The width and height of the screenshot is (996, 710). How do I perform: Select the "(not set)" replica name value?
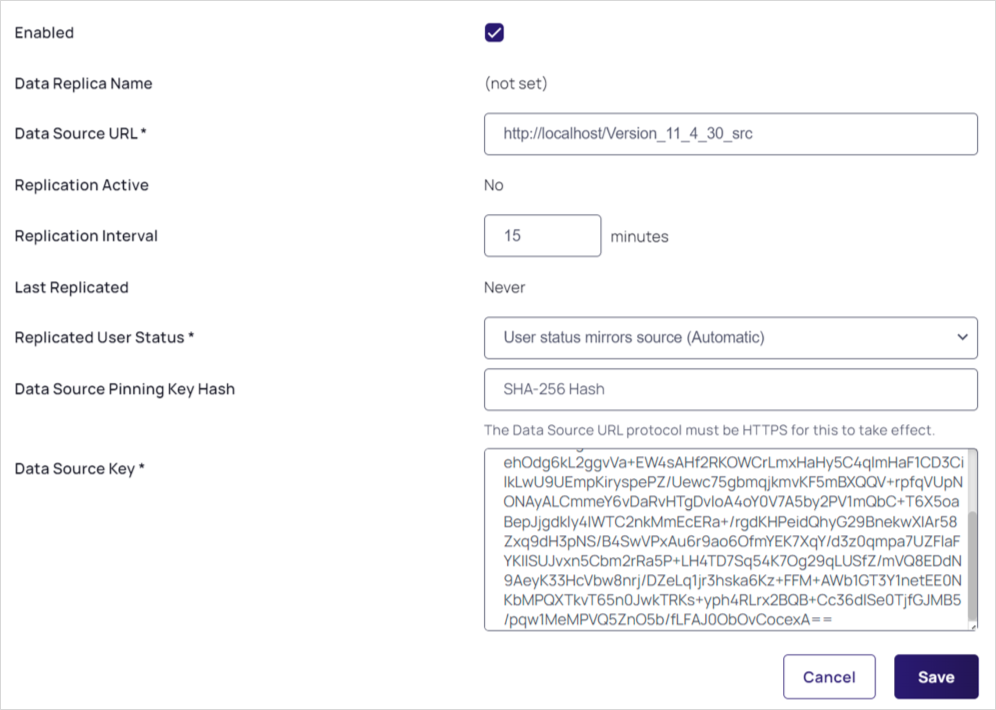tap(516, 84)
